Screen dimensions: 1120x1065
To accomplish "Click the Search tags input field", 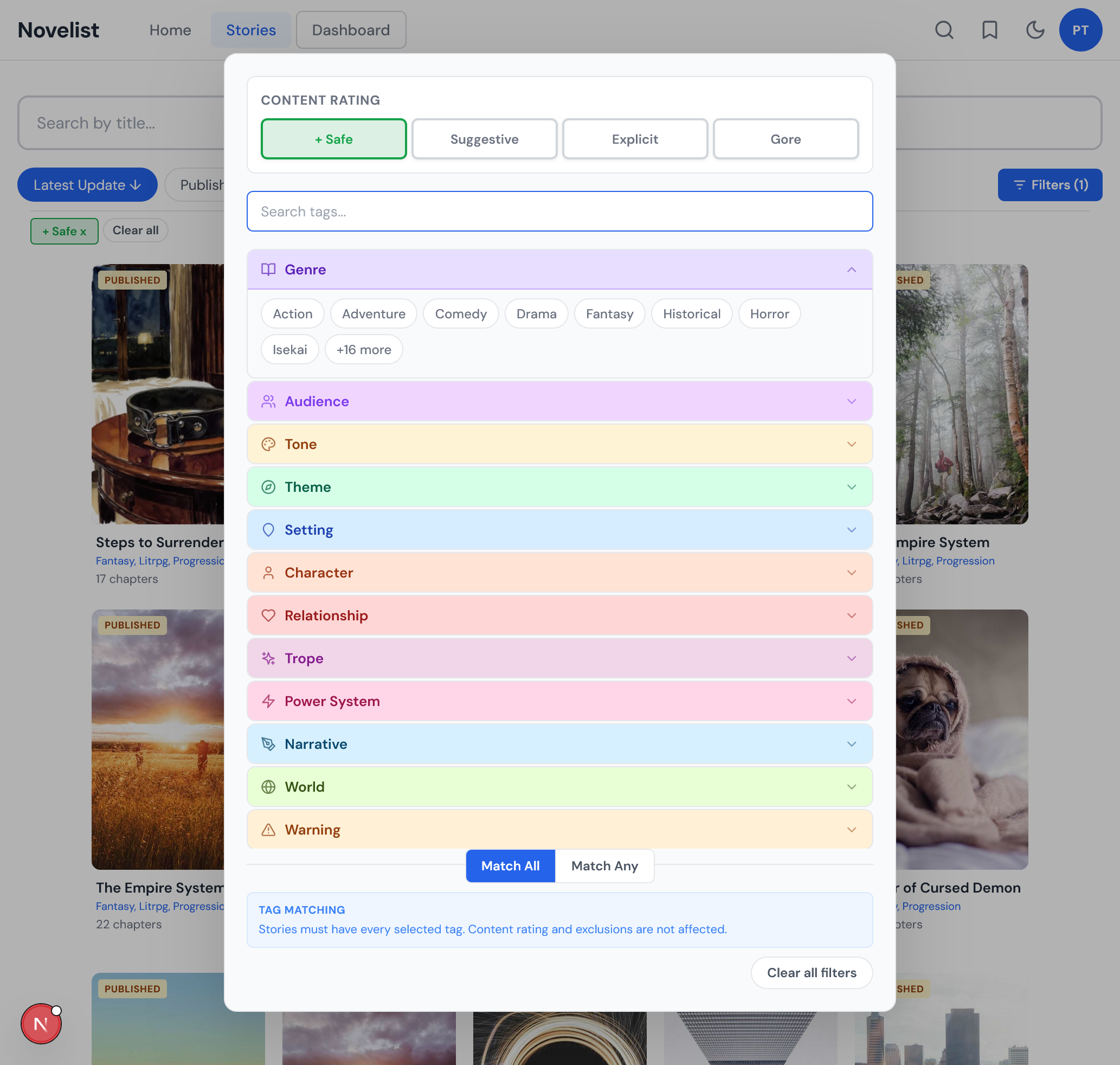I will tap(559, 211).
